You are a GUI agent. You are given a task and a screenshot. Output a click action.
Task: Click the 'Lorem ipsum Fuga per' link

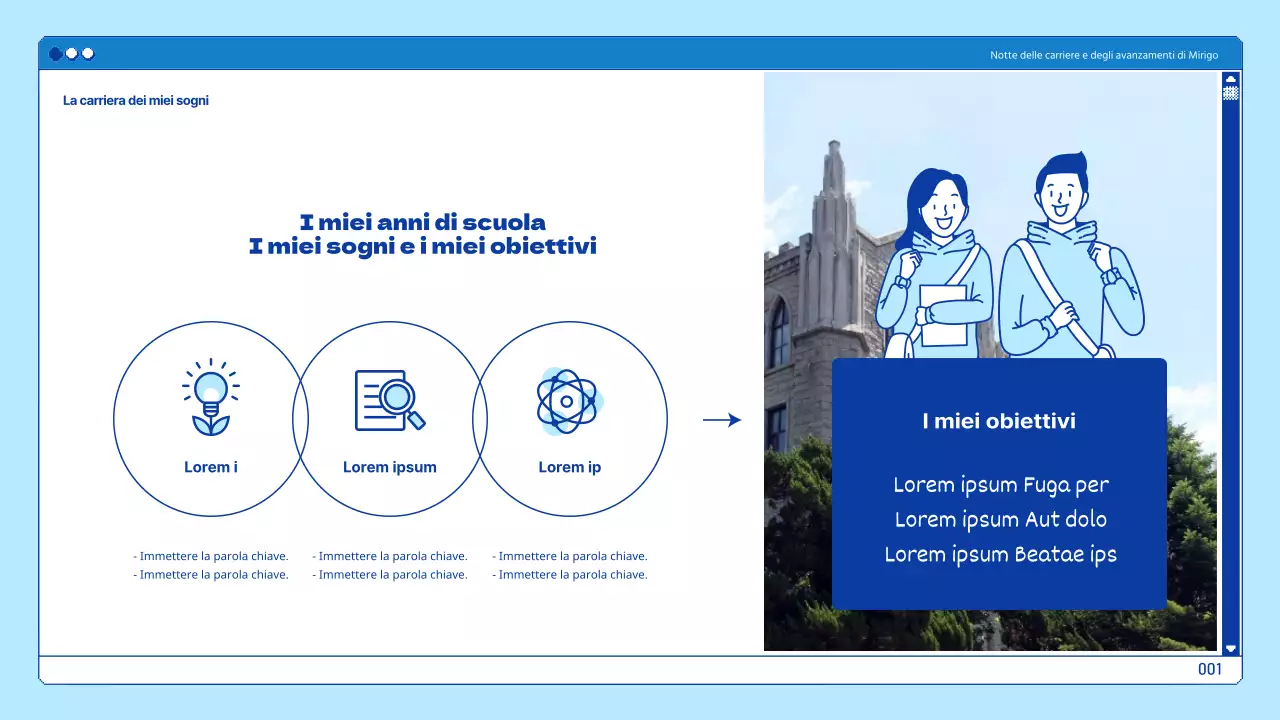(1001, 484)
